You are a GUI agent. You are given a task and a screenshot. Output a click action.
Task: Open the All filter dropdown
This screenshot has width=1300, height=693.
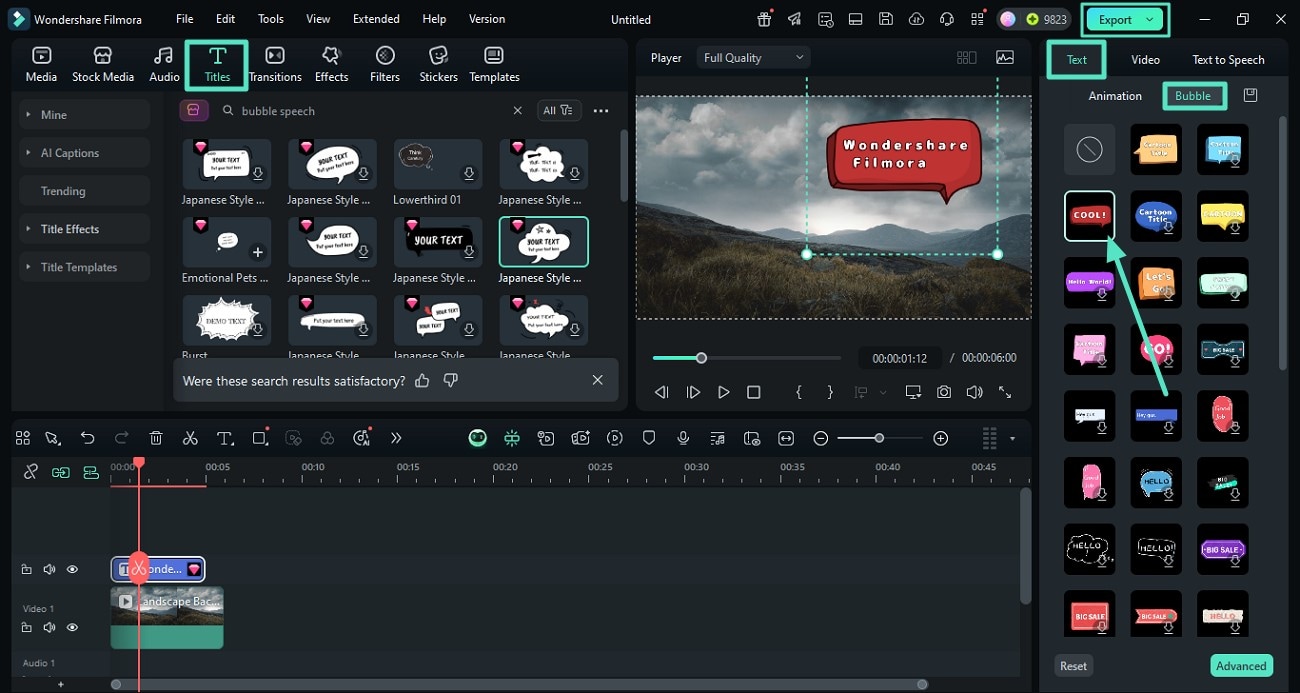[558, 111]
